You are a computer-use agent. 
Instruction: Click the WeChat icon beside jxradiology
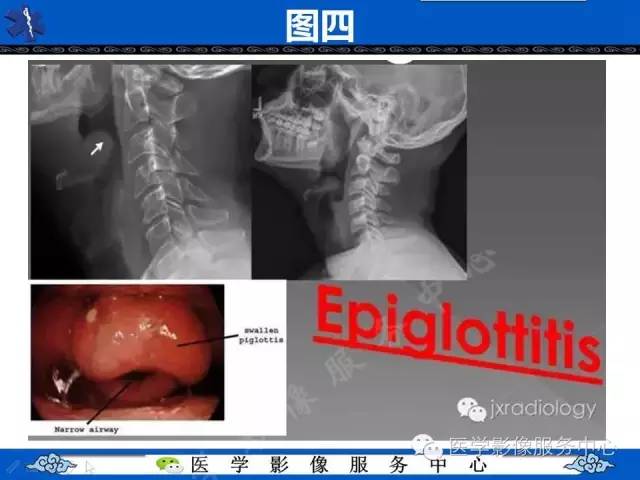[471, 409]
